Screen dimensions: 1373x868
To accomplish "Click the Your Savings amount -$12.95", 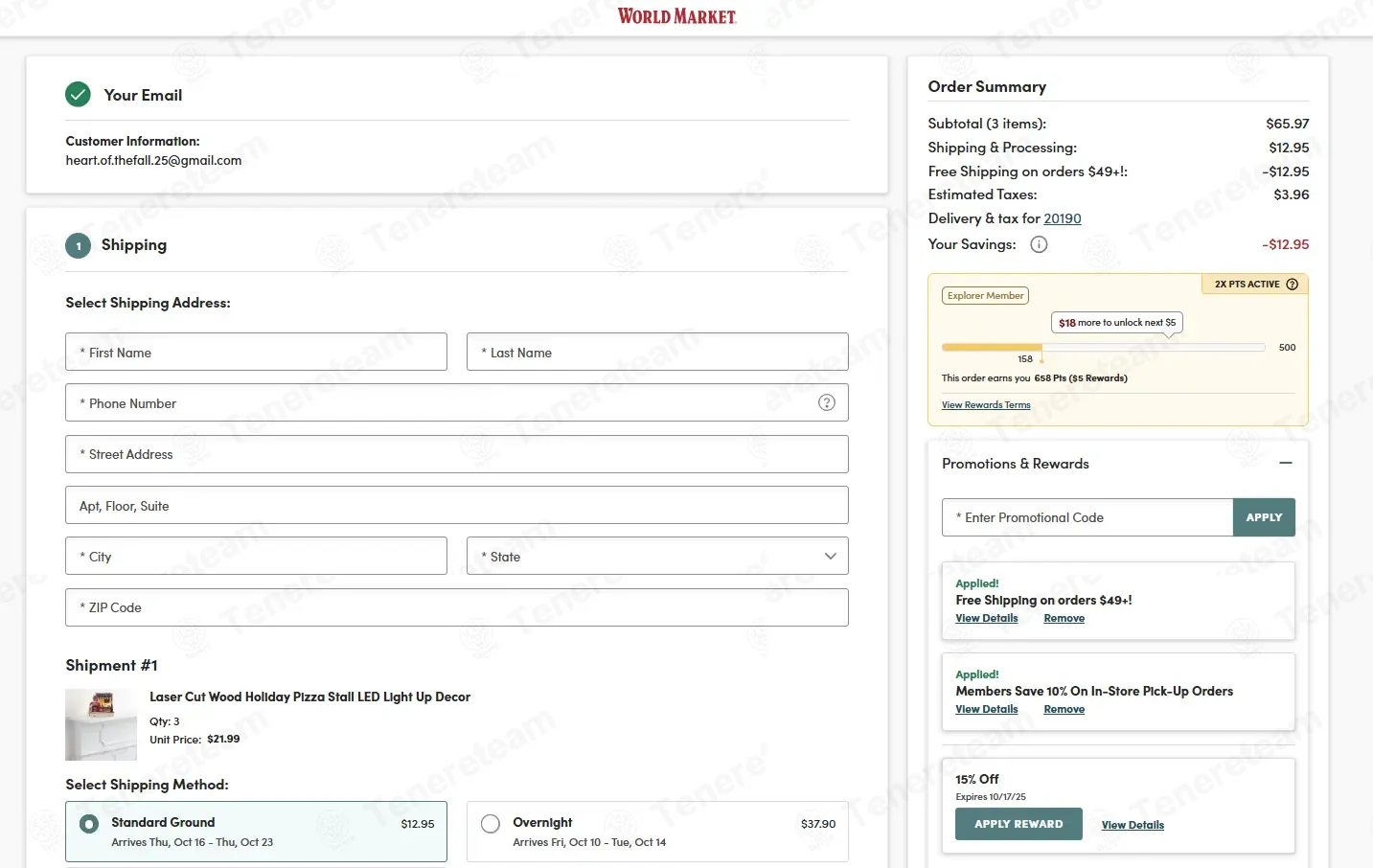I will pyautogui.click(x=1286, y=244).
